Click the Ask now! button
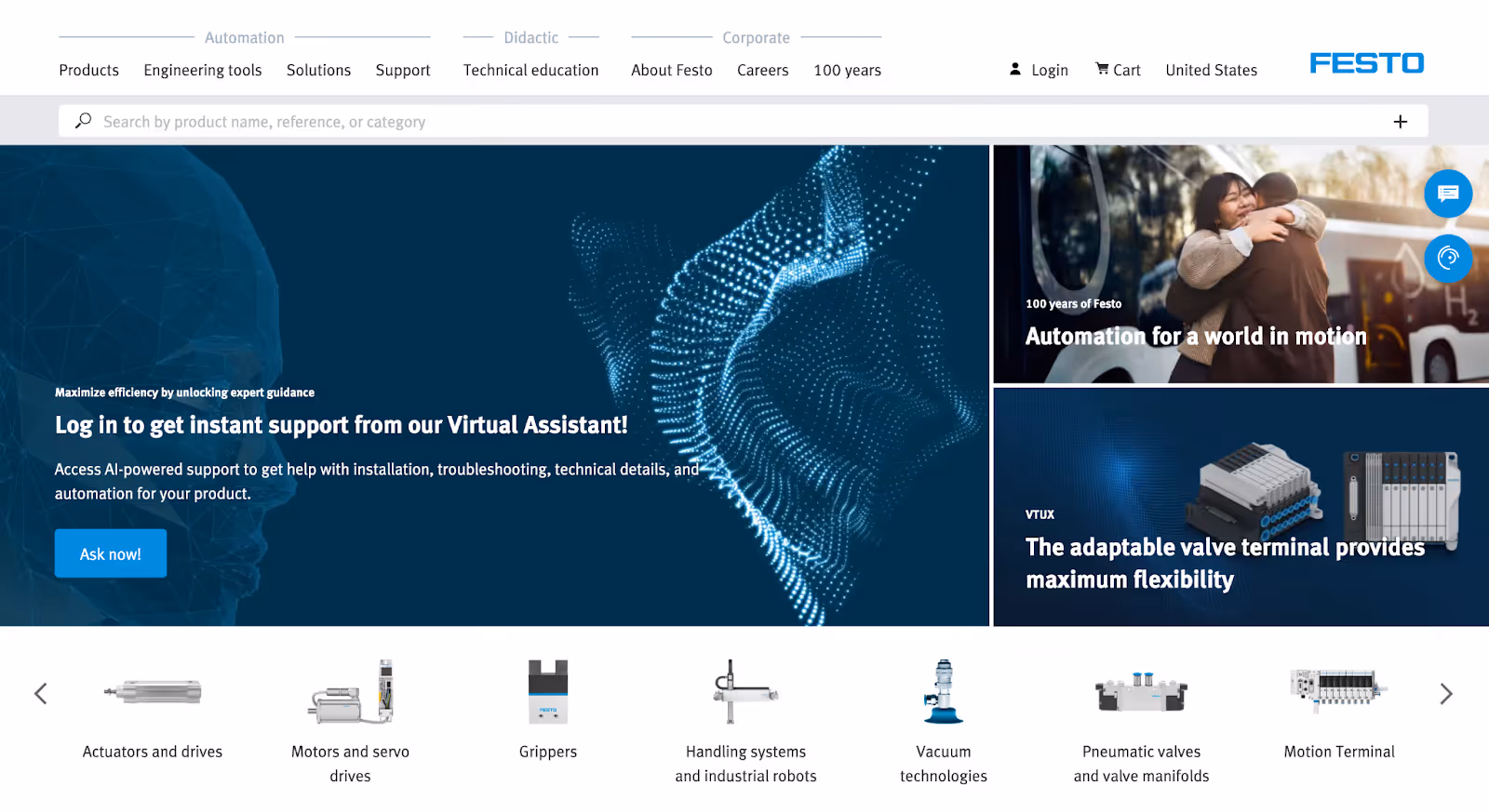1489x812 pixels. [x=111, y=553]
